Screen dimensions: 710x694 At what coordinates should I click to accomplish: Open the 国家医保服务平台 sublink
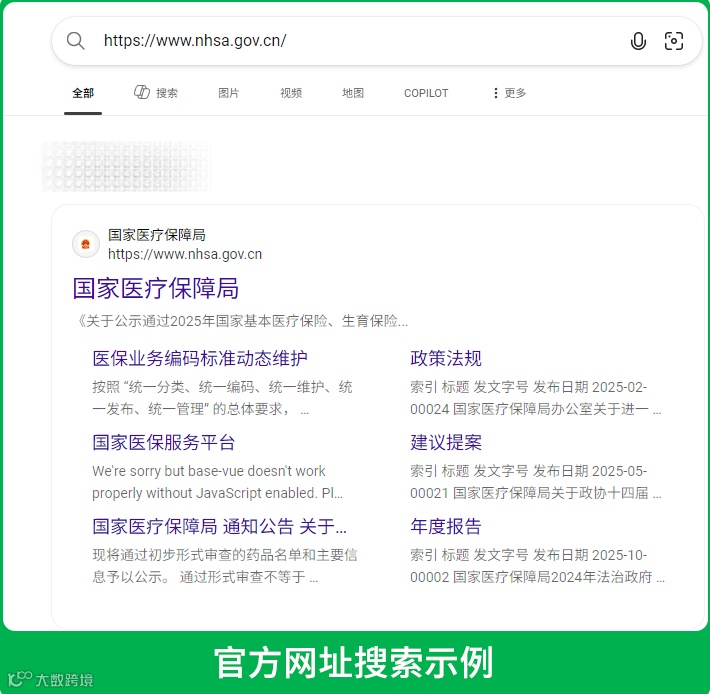164,442
